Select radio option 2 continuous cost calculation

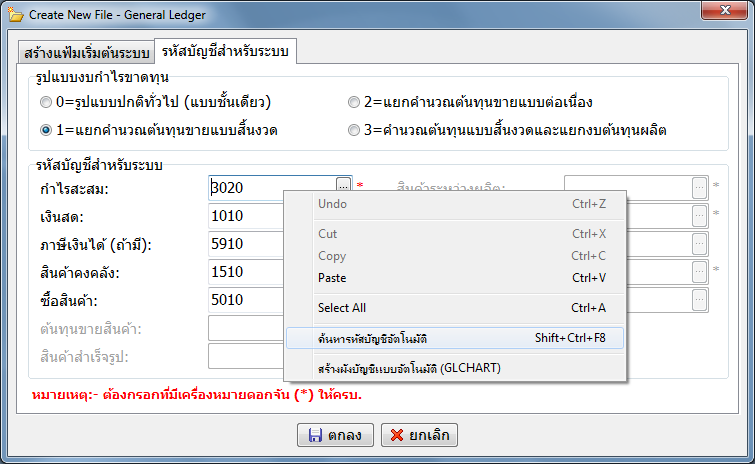point(354,102)
